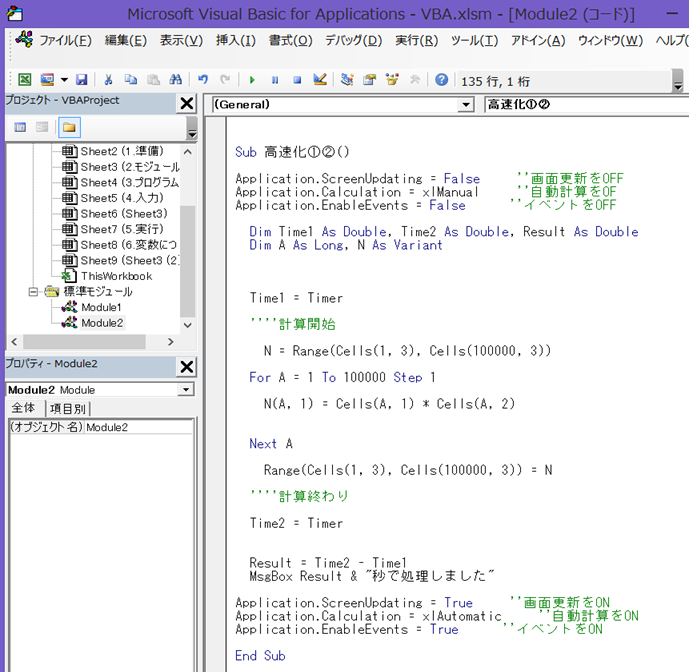Viewport: 689px width, 672px height.
Task: Click project tree scroll up arrow
Action: (x=188, y=152)
